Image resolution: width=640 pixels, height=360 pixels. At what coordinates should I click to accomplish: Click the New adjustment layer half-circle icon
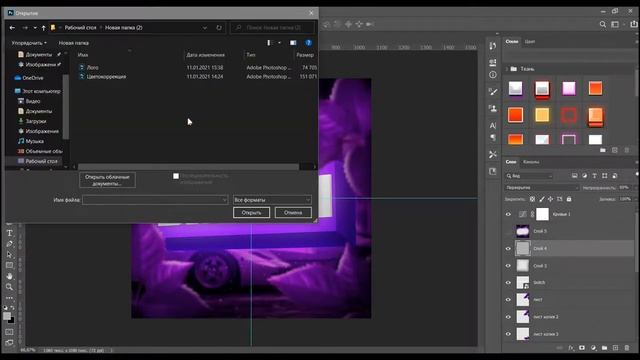(x=593, y=348)
